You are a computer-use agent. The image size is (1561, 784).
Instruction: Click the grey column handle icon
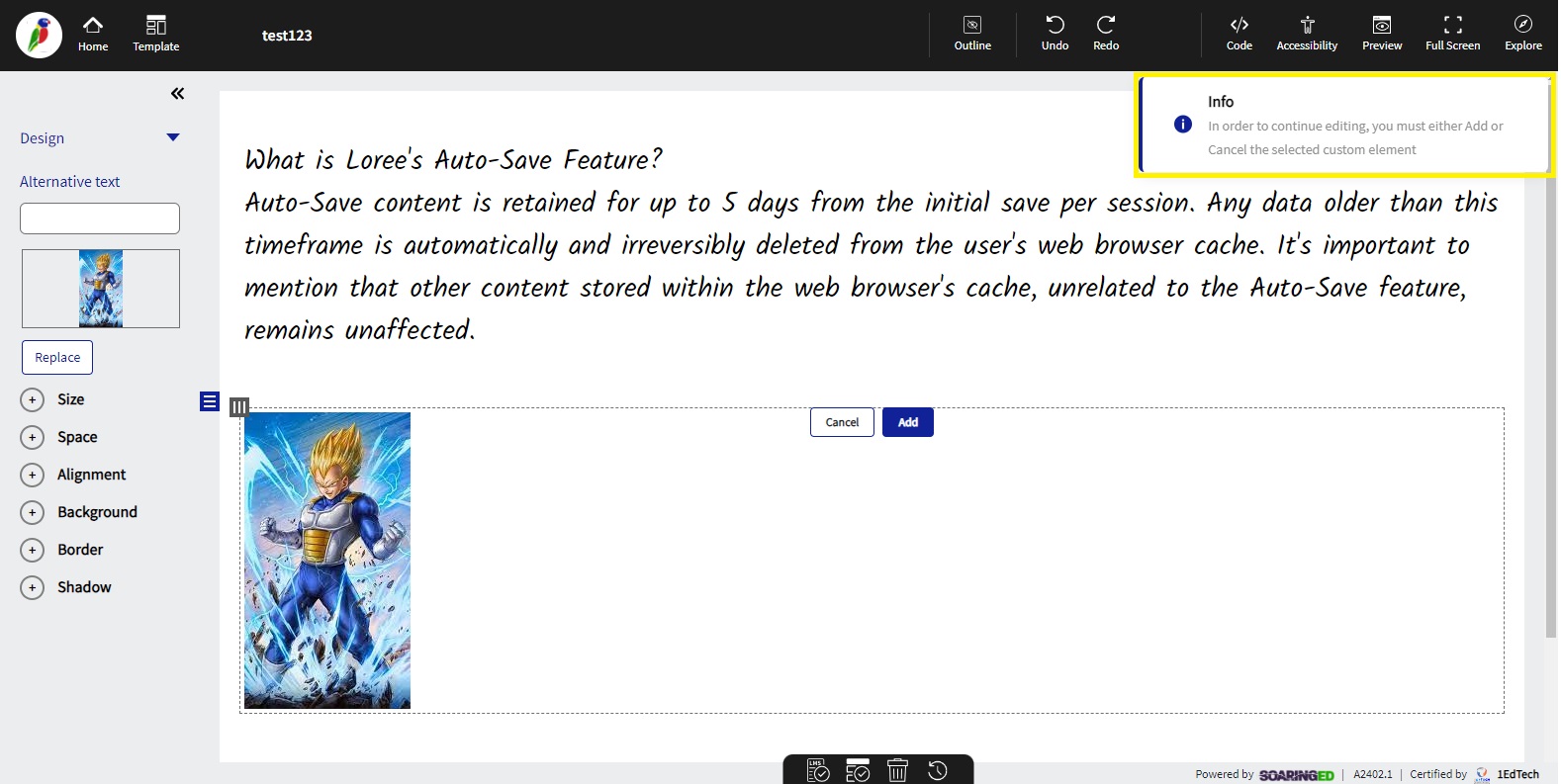pos(239,406)
